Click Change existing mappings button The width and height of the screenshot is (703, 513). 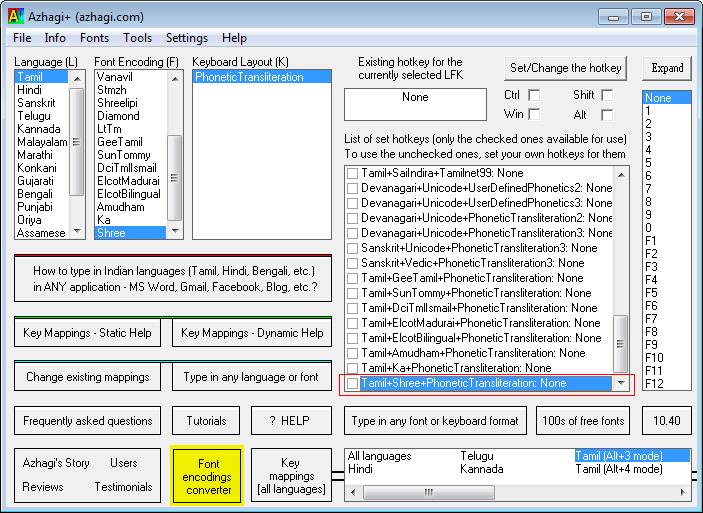click(87, 377)
